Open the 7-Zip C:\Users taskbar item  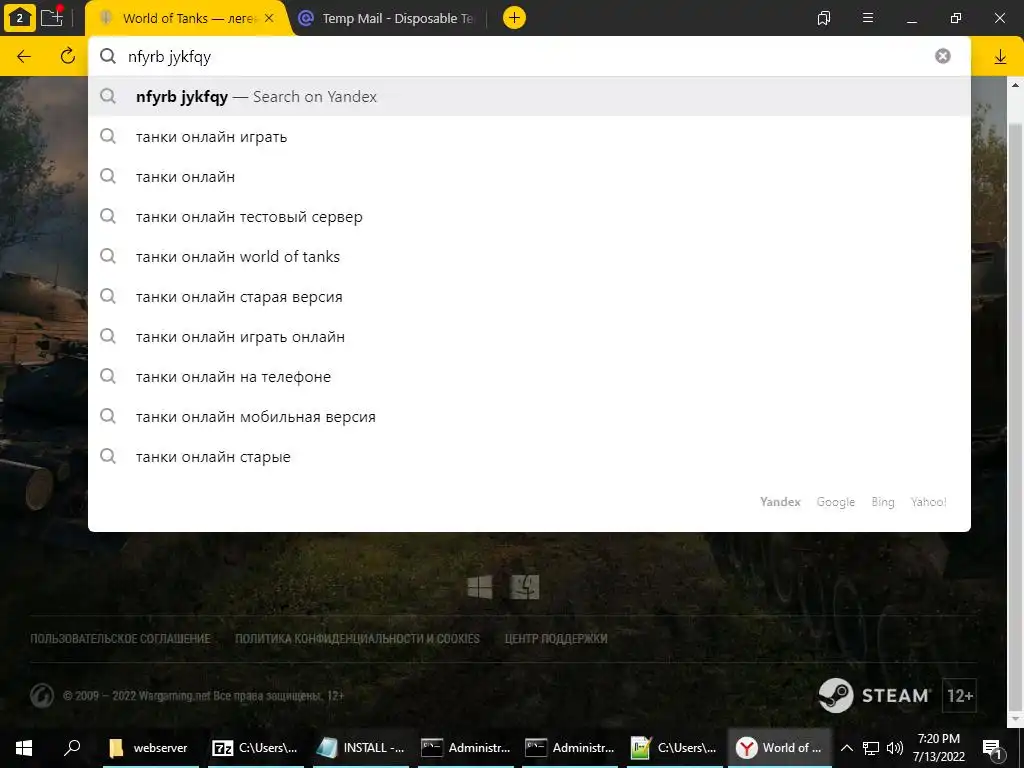(256, 748)
